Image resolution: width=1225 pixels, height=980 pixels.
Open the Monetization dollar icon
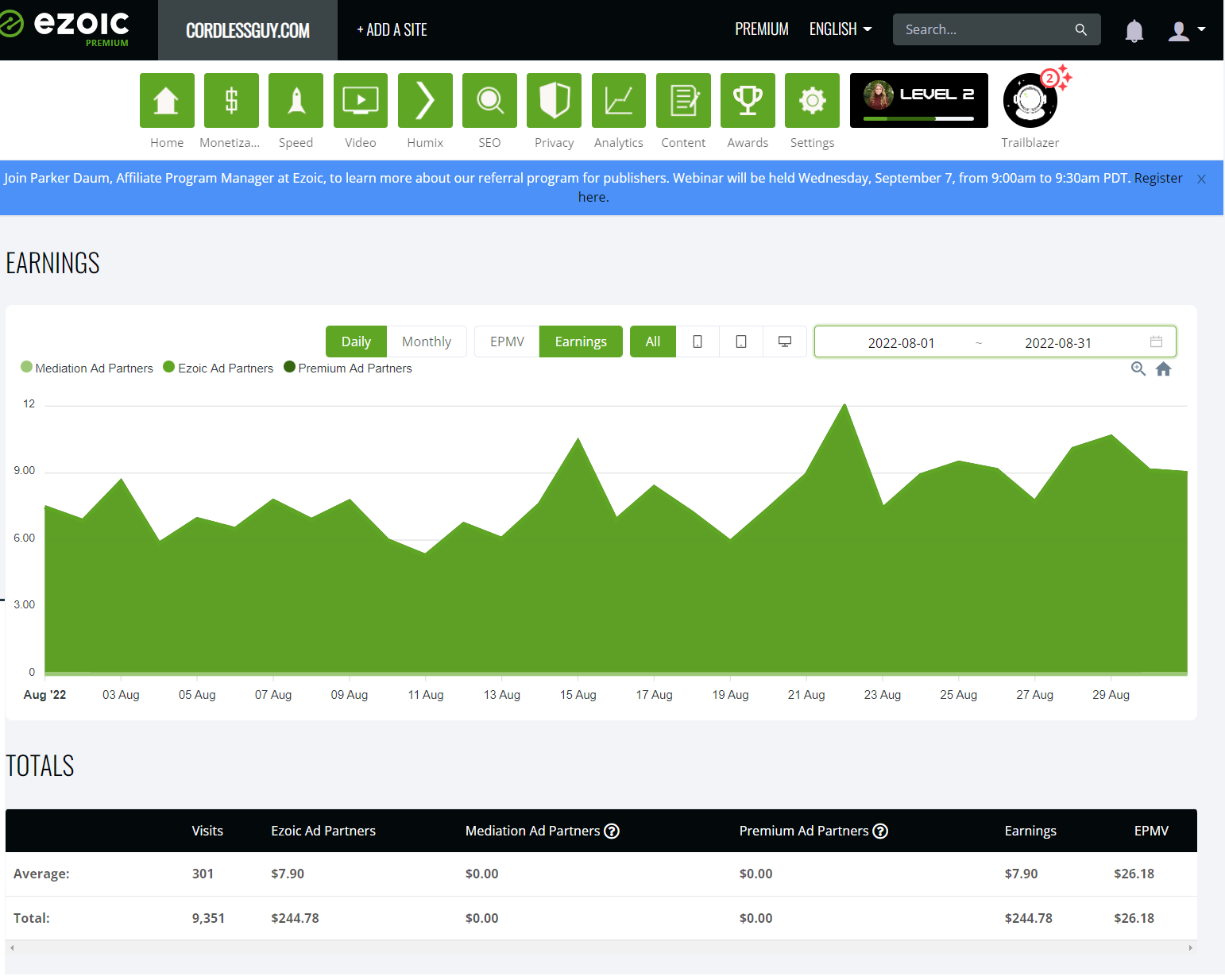point(231,100)
